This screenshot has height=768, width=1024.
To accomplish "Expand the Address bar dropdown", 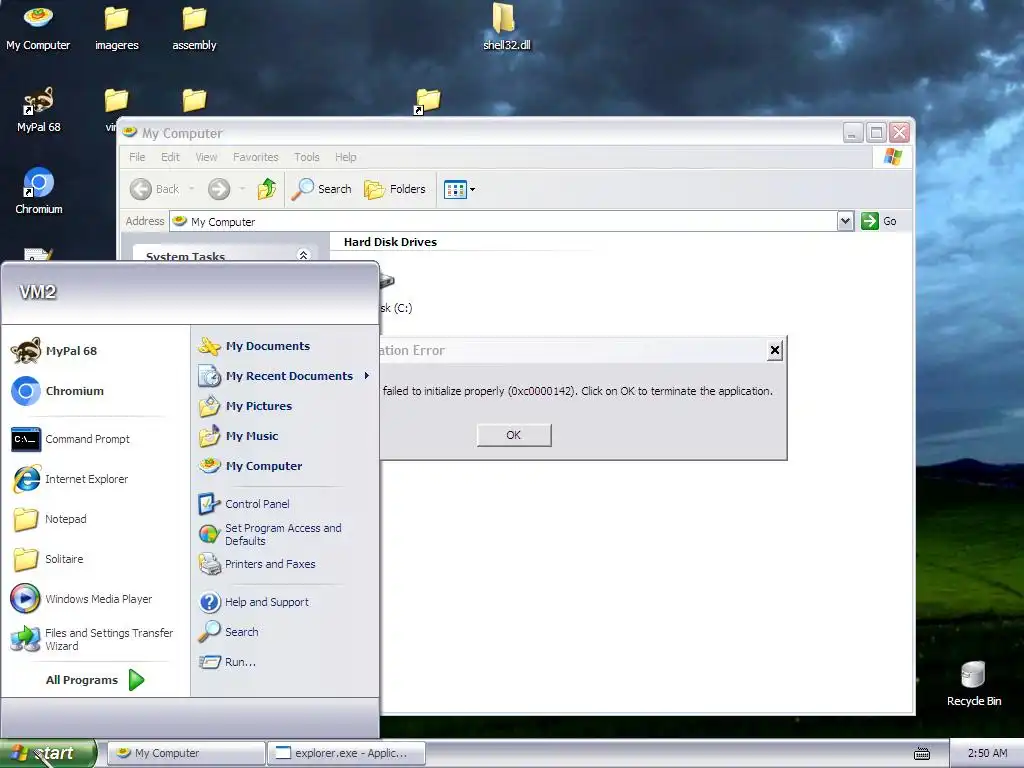I will click(845, 221).
